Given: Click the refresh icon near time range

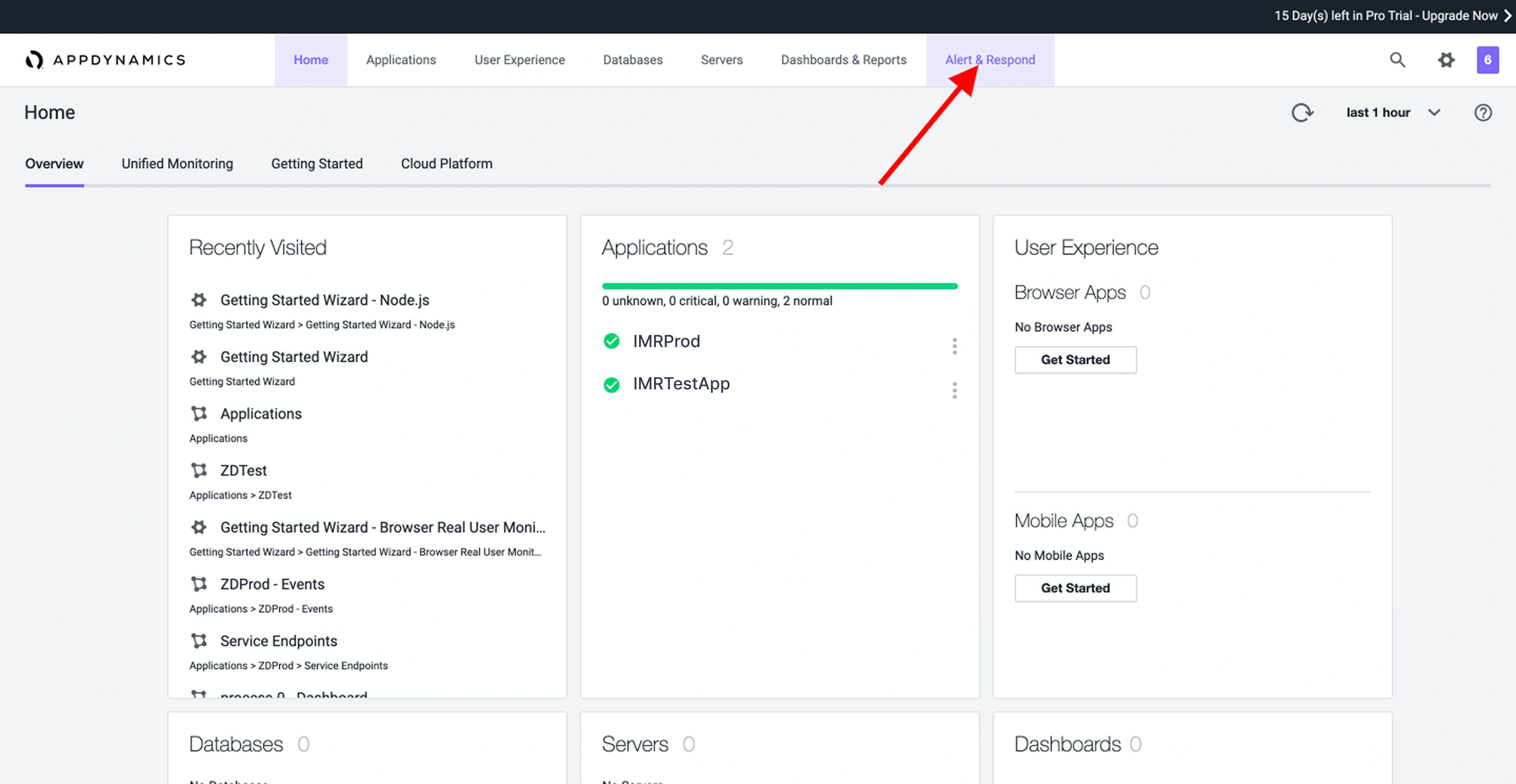Looking at the screenshot, I should pos(1302,112).
